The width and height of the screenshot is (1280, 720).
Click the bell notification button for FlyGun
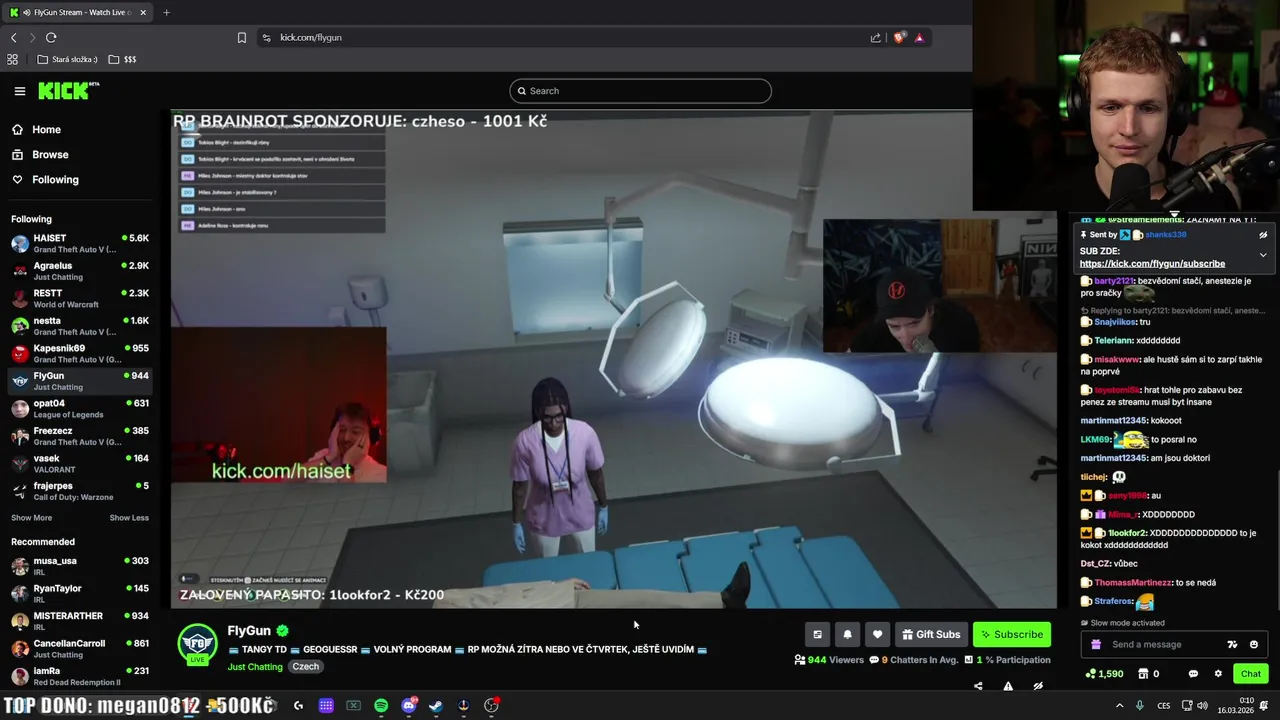pyautogui.click(x=848, y=634)
